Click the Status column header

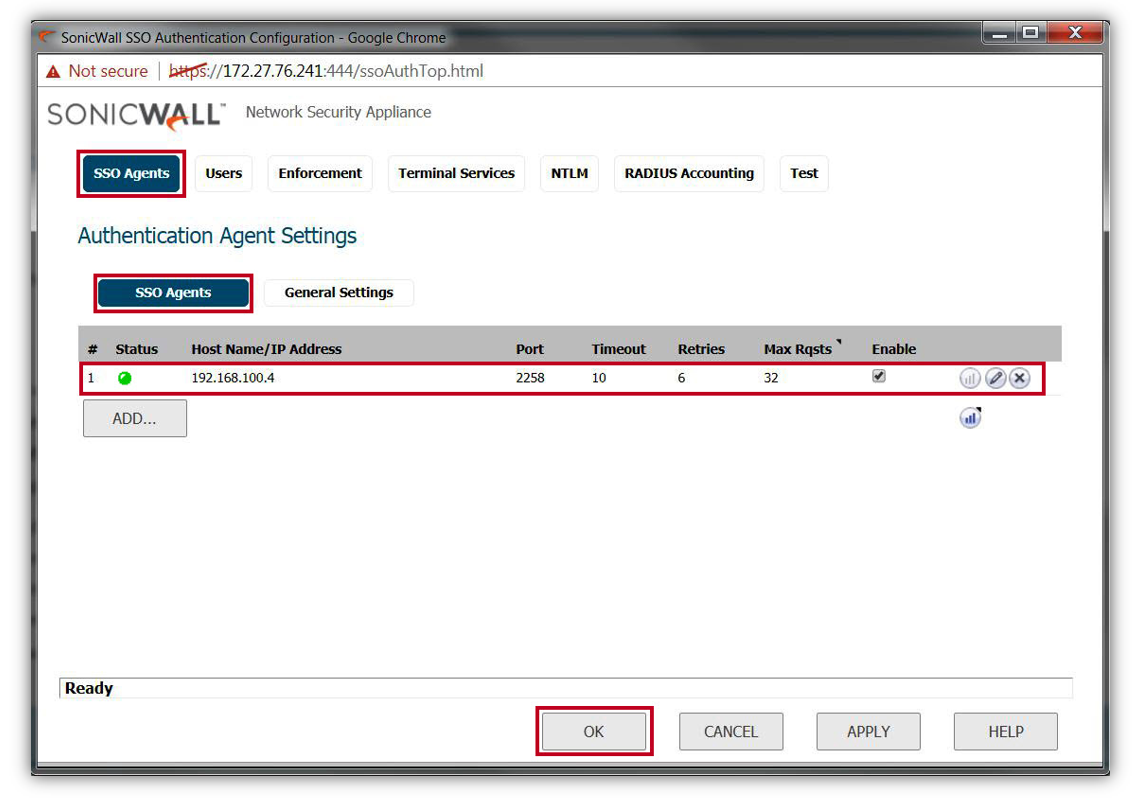[x=137, y=349]
